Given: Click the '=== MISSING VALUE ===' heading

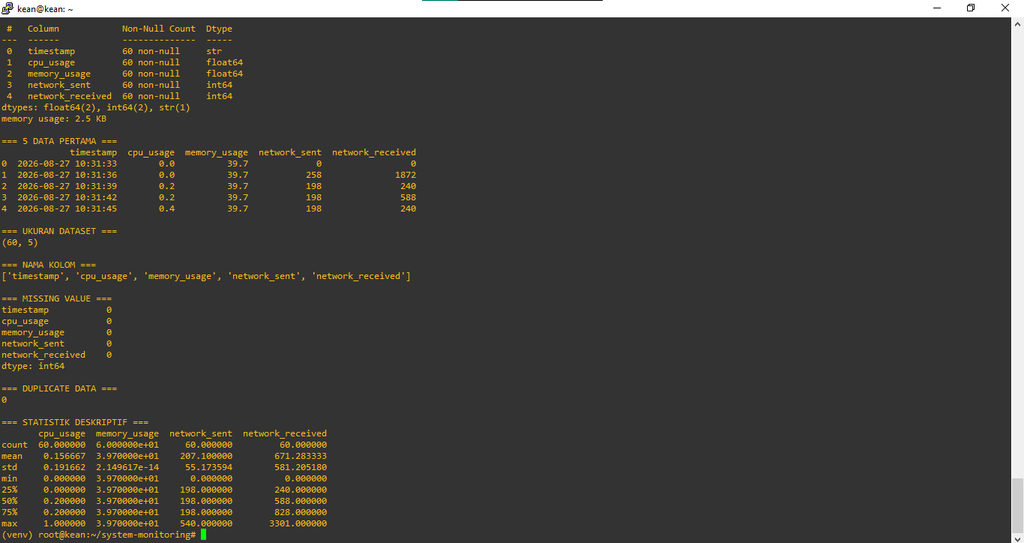Looking at the screenshot, I should point(56,299).
